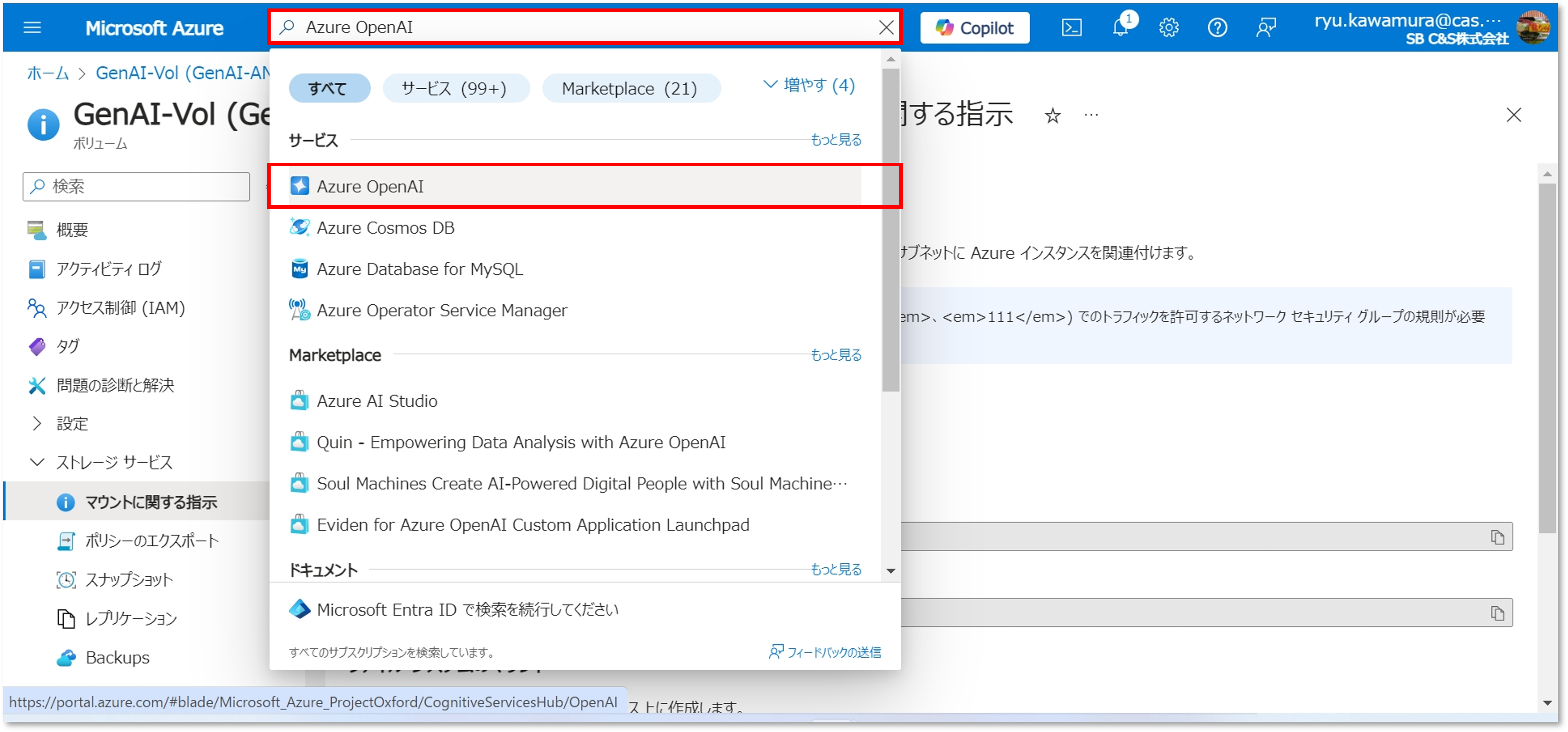This screenshot has height=732, width=1568.
Task: Click the user account avatar
Action: click(1534, 28)
